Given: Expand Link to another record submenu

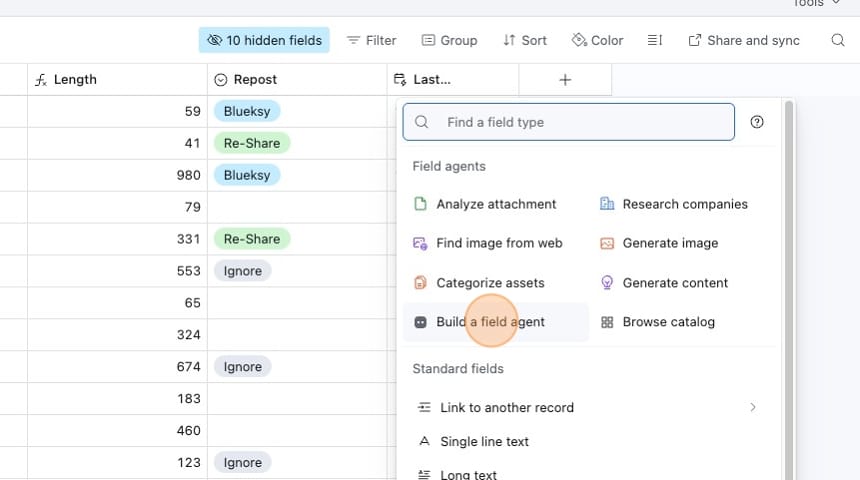Looking at the screenshot, I should click(x=752, y=407).
